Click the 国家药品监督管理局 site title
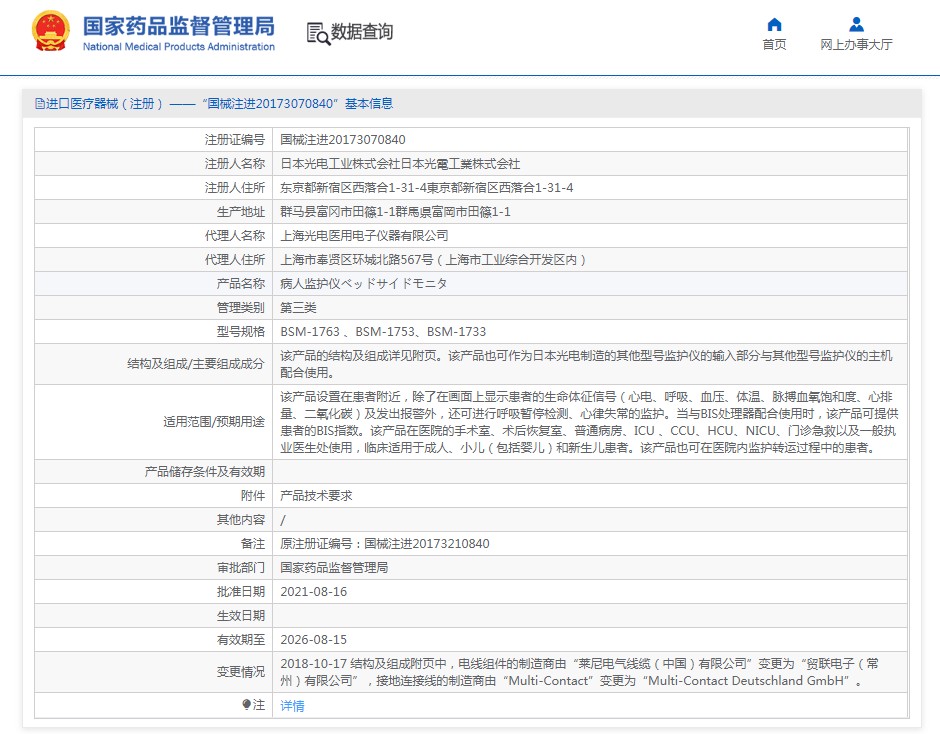The height and width of the screenshot is (734, 940). click(x=179, y=26)
